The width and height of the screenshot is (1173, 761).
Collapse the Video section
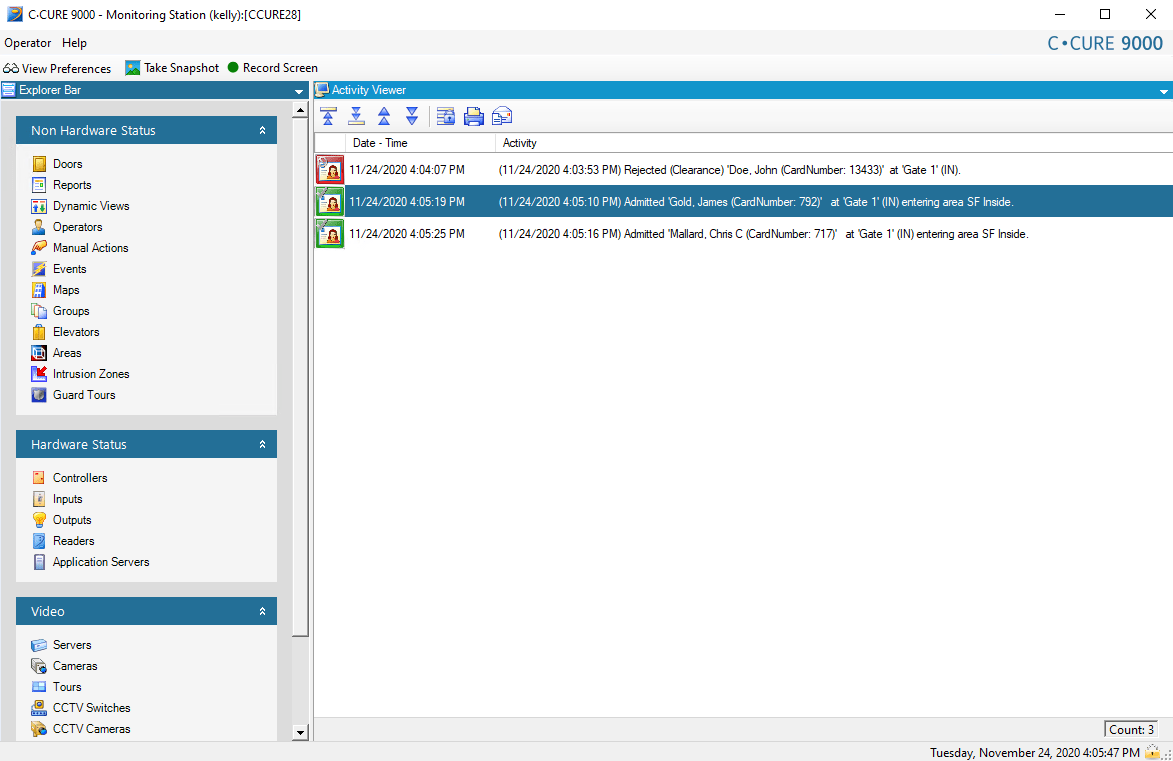(263, 611)
